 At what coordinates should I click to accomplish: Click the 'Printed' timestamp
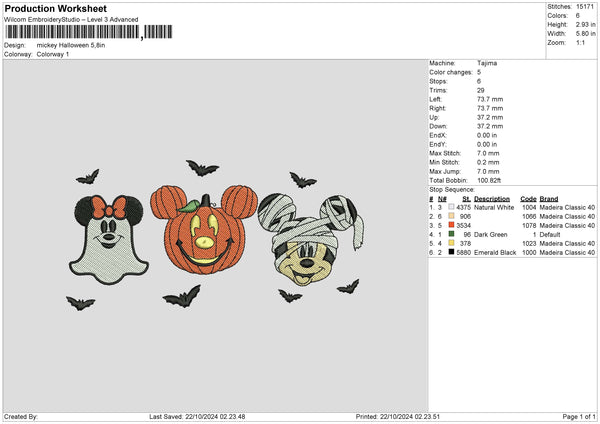pos(398,416)
